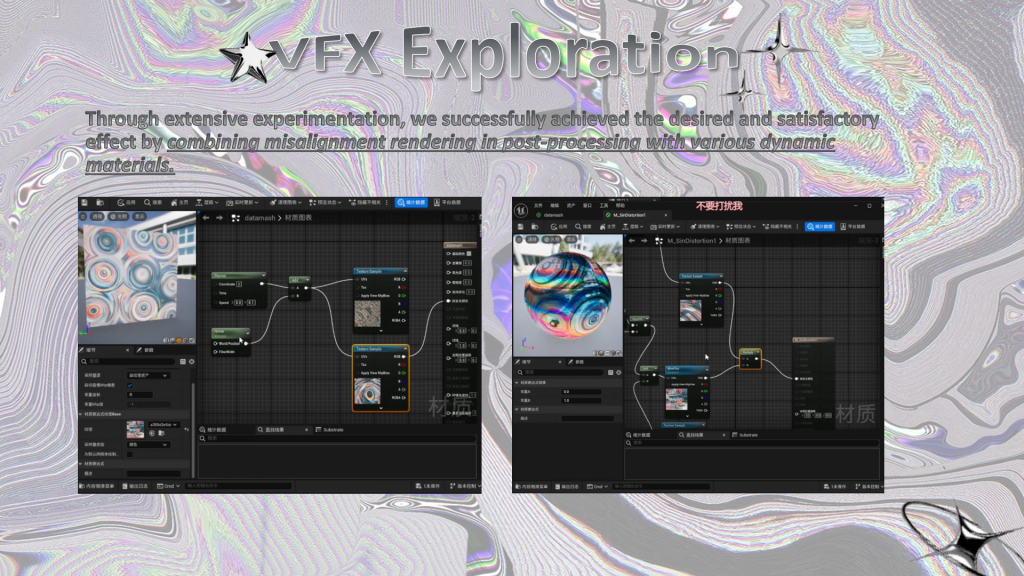Viewport: 1024px width, 576px height.
Task: Toggle the checked checkbox in left details panel
Action: (130, 385)
